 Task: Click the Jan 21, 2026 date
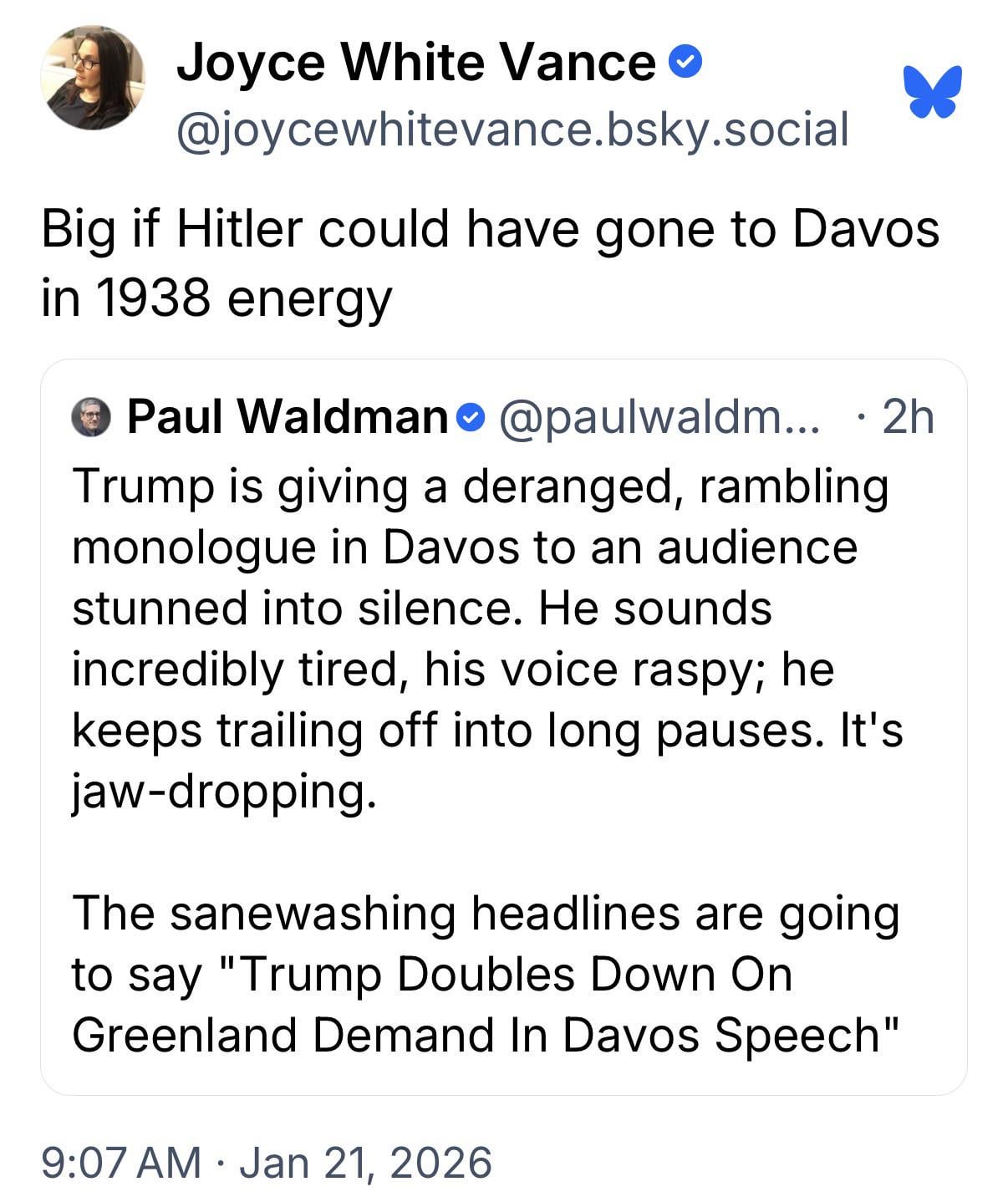pos(365,1162)
